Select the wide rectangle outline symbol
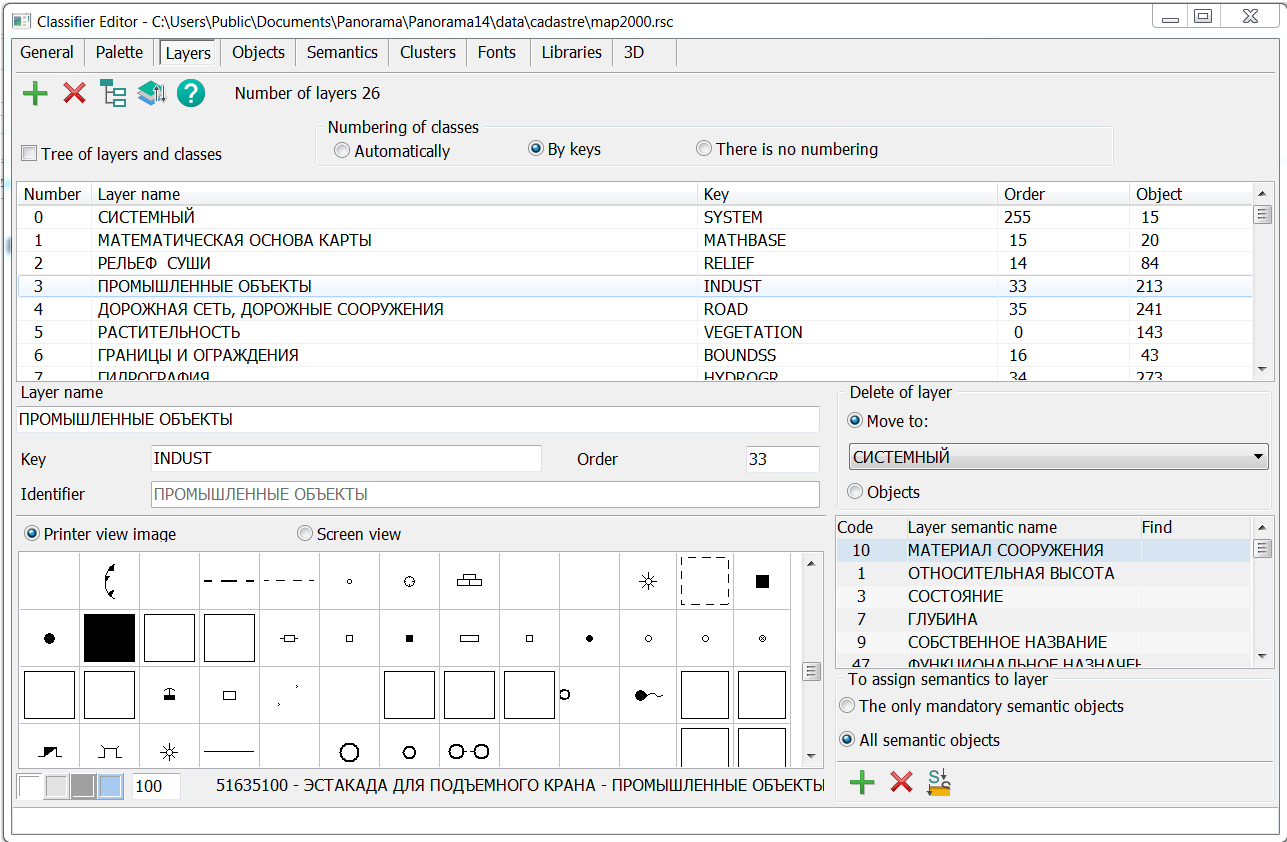The image size is (1287, 842). (x=469, y=638)
